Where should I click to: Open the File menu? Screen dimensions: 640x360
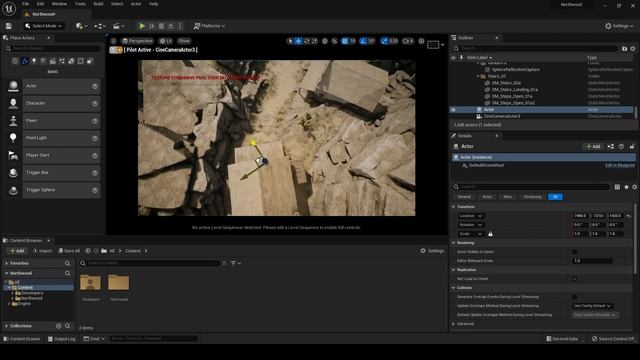pos(25,4)
